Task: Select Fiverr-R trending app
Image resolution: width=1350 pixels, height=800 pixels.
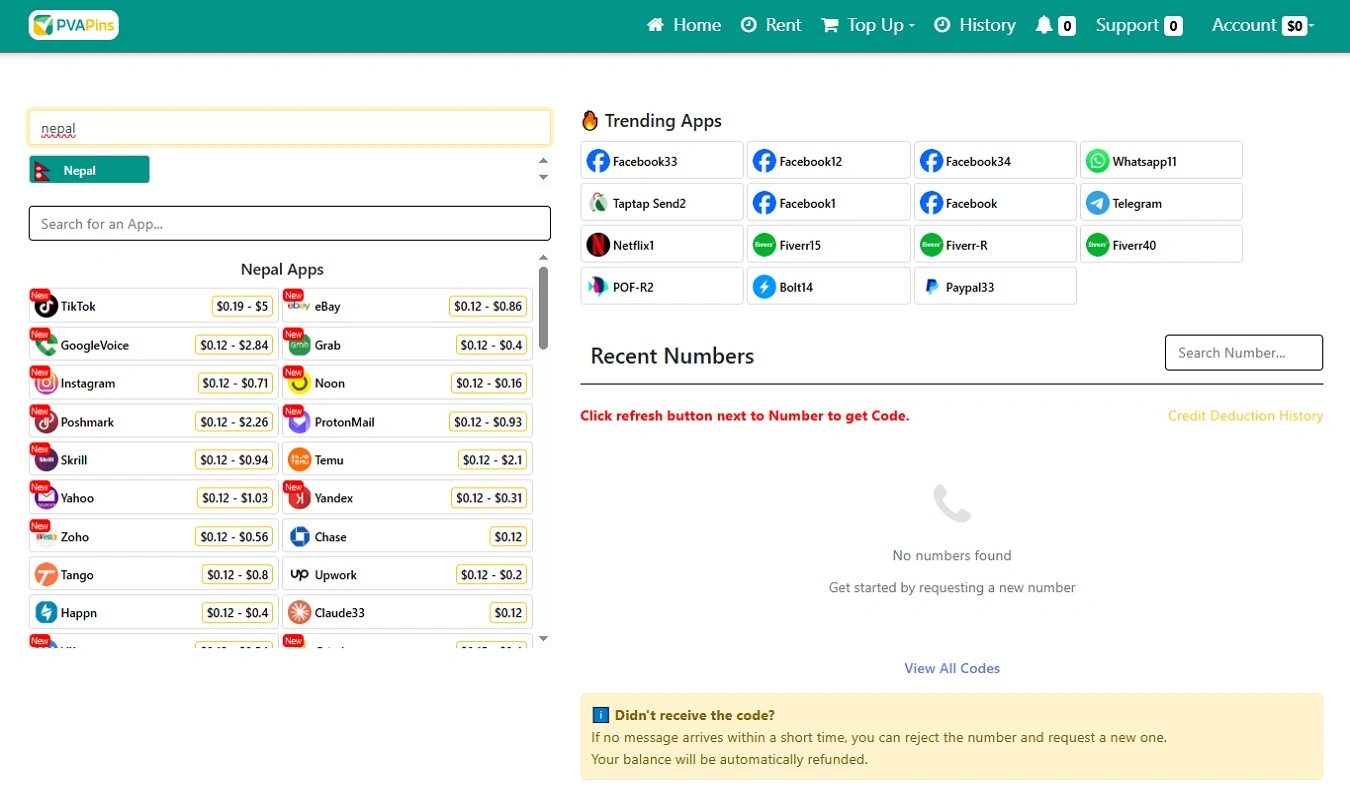Action: tap(995, 245)
